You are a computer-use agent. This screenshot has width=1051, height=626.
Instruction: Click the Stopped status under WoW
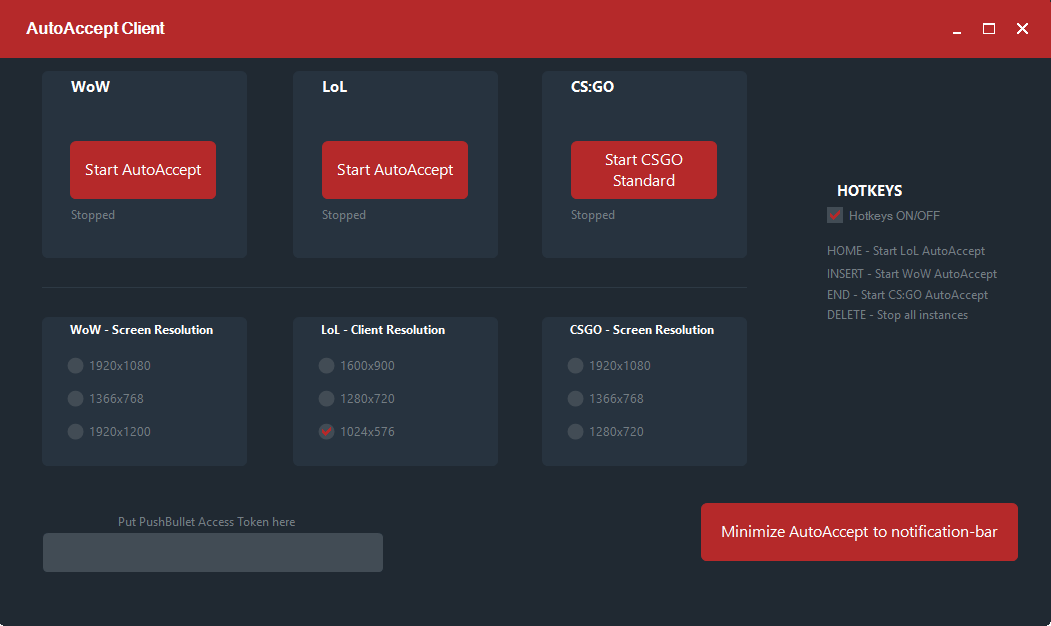(93, 214)
